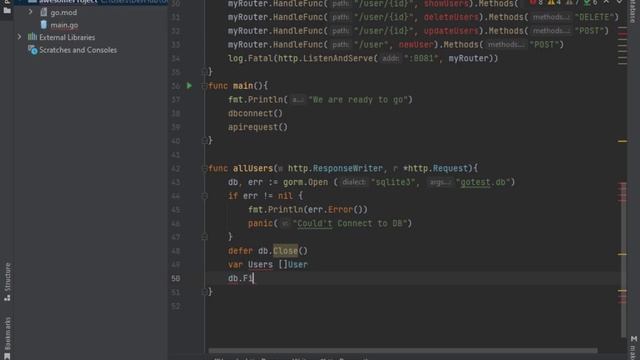Click the dbconnect() call
640x360 pixels.
tap(255, 113)
